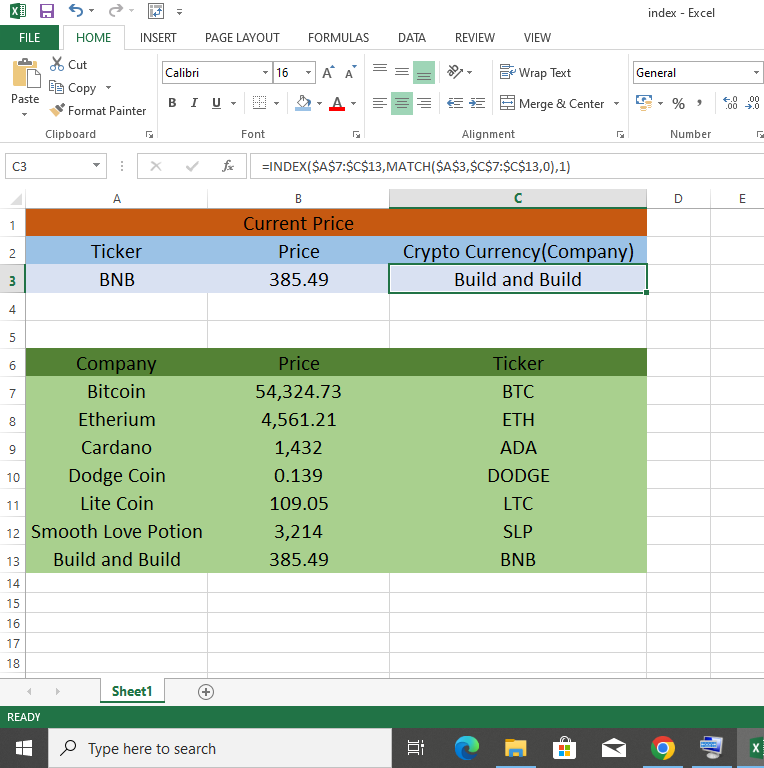Click the Paste clipboard icon

pyautogui.click(x=25, y=73)
